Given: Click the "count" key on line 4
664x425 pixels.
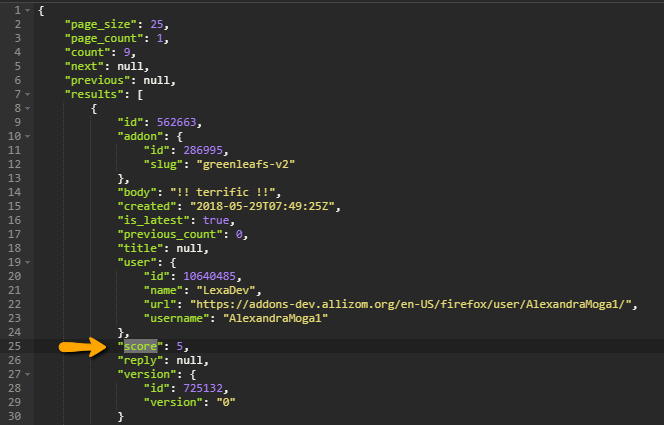Looking at the screenshot, I should tap(88, 52).
